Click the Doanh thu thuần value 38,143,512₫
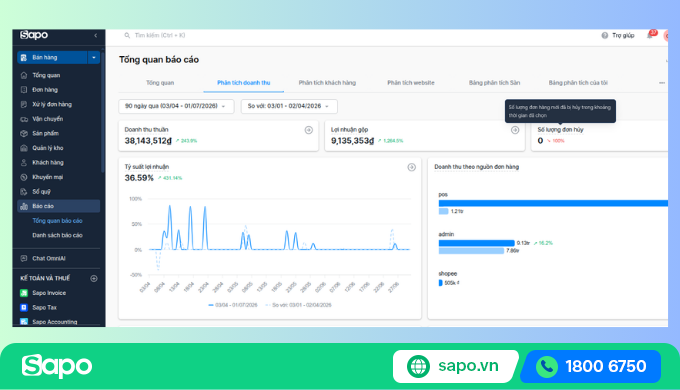Image resolution: width=680 pixels, height=390 pixels. click(148, 141)
